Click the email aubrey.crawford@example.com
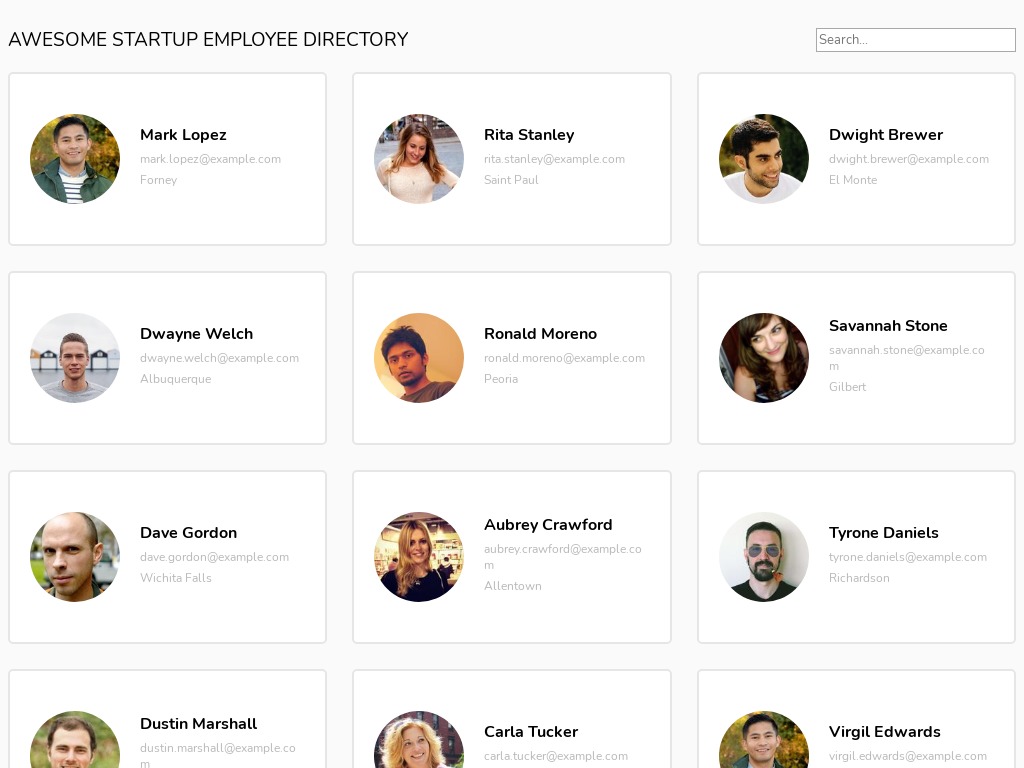1024x768 pixels. [x=563, y=557]
